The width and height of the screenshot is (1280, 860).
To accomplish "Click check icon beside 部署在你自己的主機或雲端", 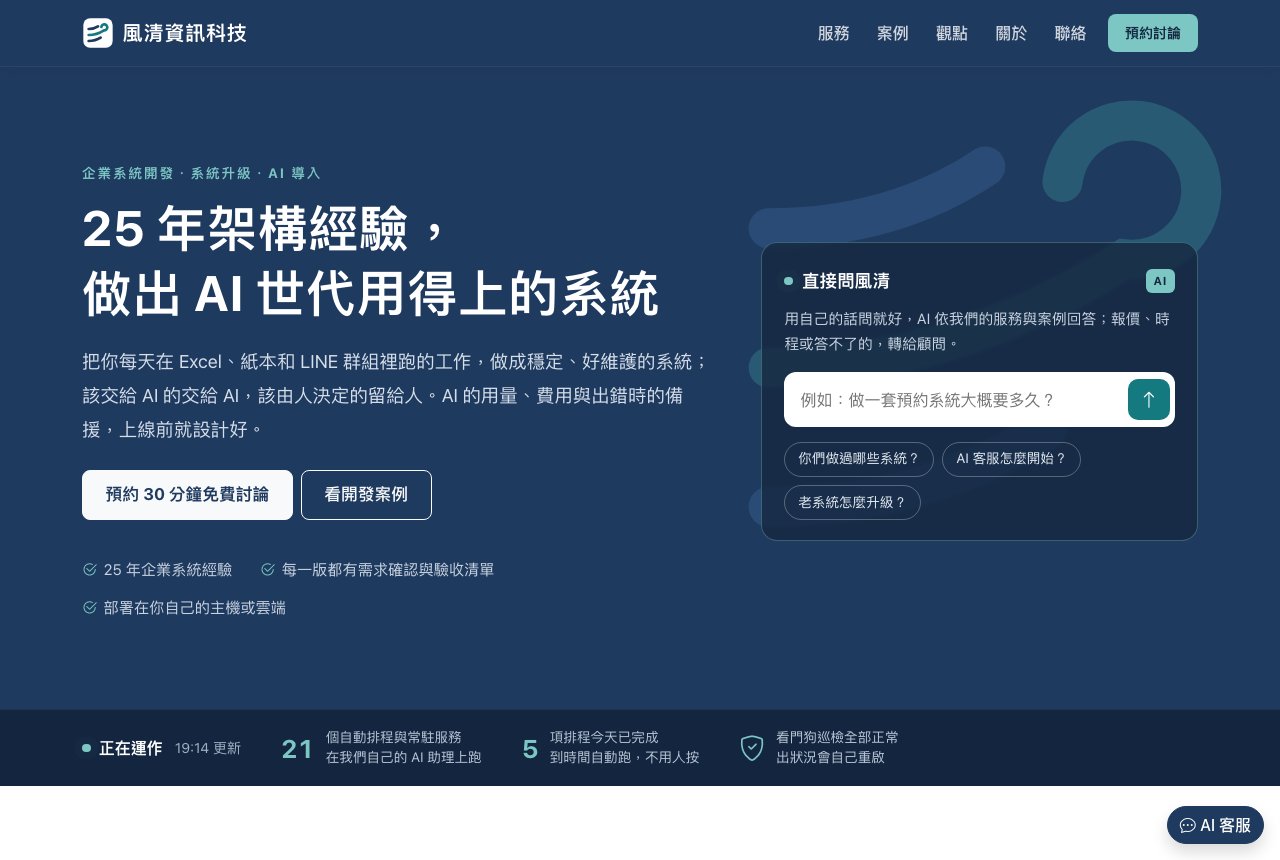I will coord(90,607).
